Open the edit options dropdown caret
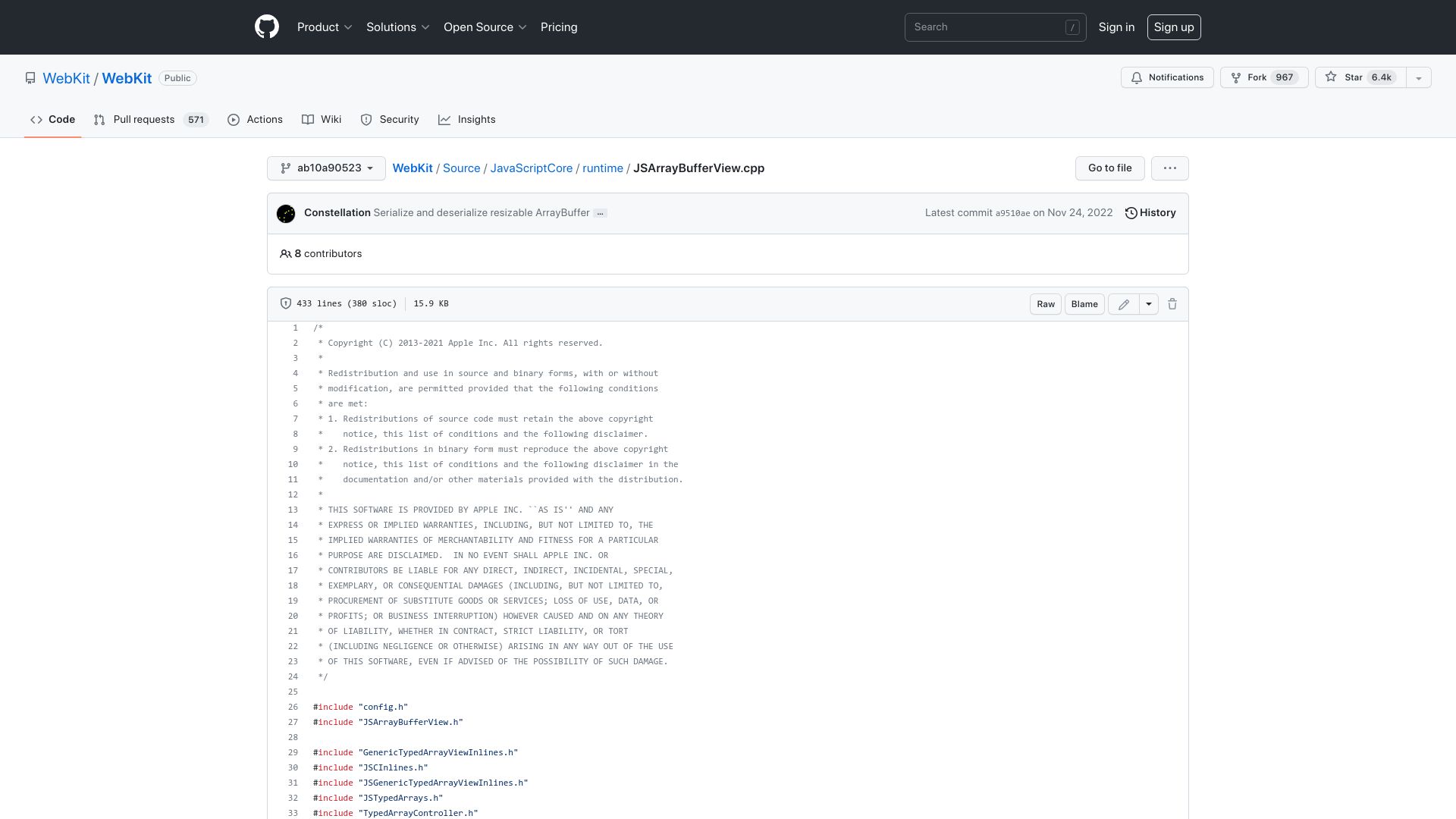Image resolution: width=1456 pixels, height=819 pixels. (1149, 304)
